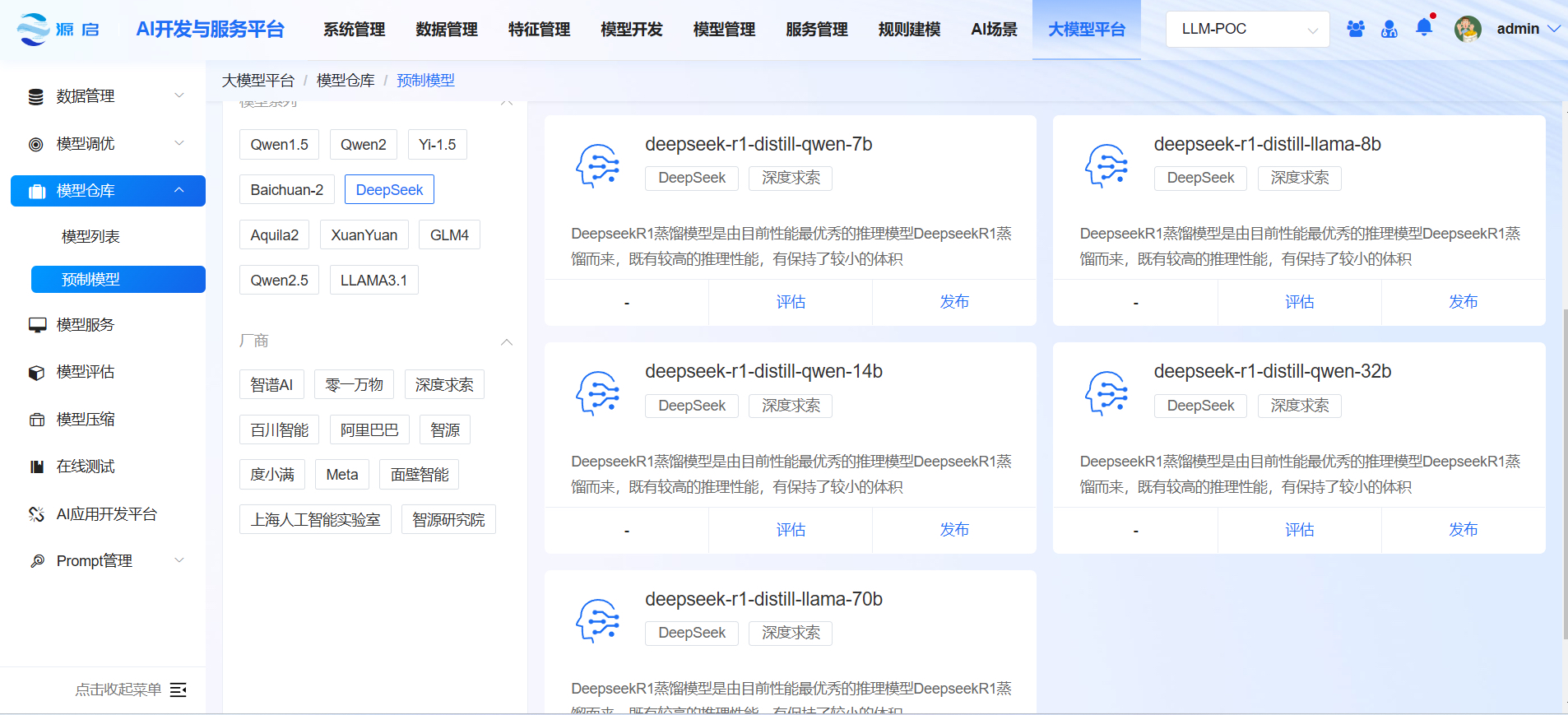
Task: Click the 在线测试 sidebar icon
Action: click(x=36, y=467)
